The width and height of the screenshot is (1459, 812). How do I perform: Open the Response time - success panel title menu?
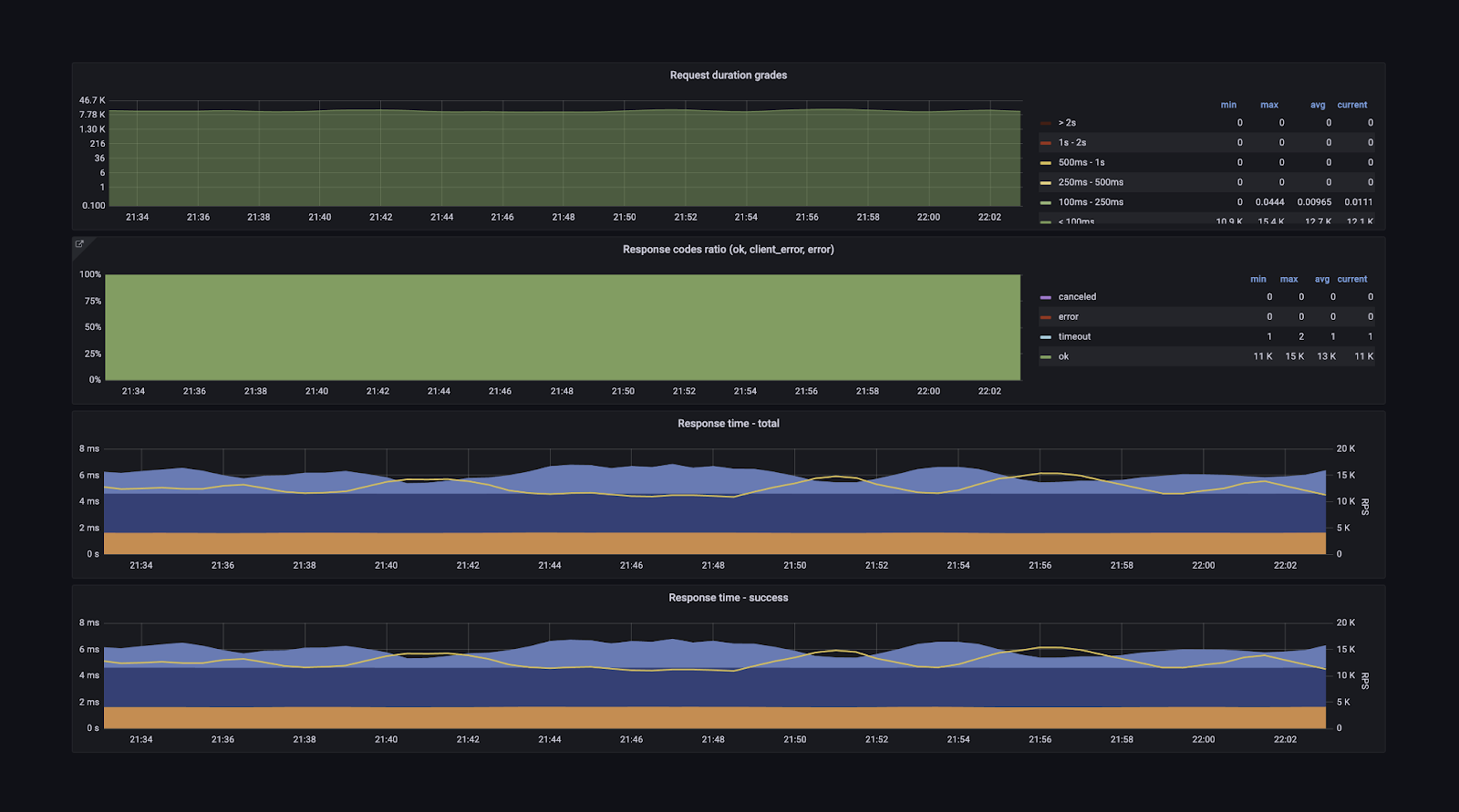tap(728, 598)
